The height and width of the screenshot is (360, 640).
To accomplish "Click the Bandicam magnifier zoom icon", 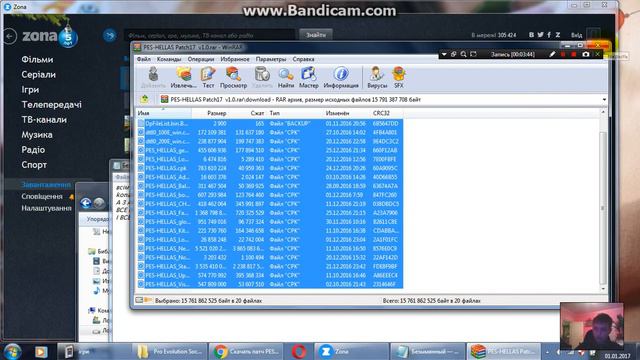I will pyautogui.click(x=463, y=54).
